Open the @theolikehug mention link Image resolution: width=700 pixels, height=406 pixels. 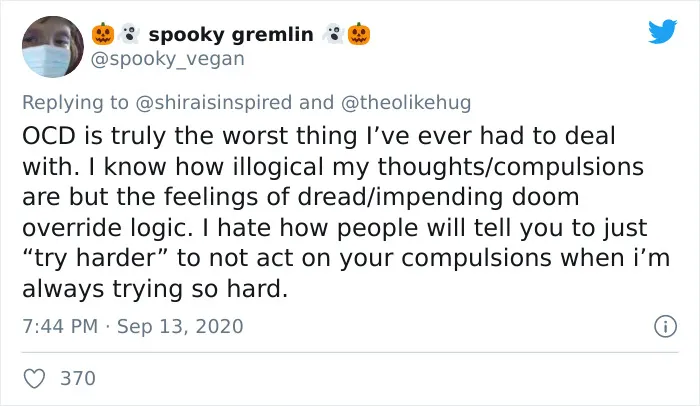click(406, 102)
